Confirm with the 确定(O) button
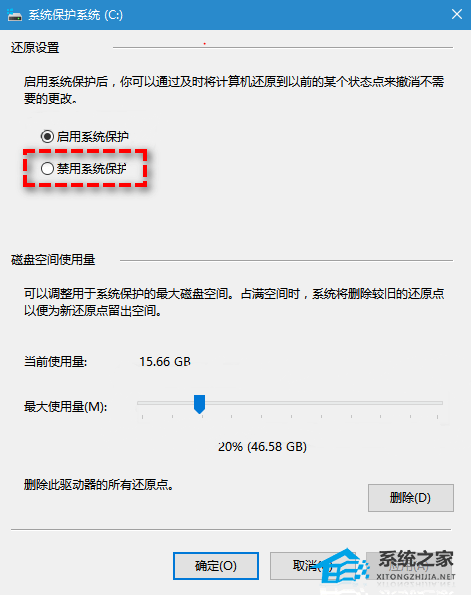The height and width of the screenshot is (595, 471). [x=216, y=566]
